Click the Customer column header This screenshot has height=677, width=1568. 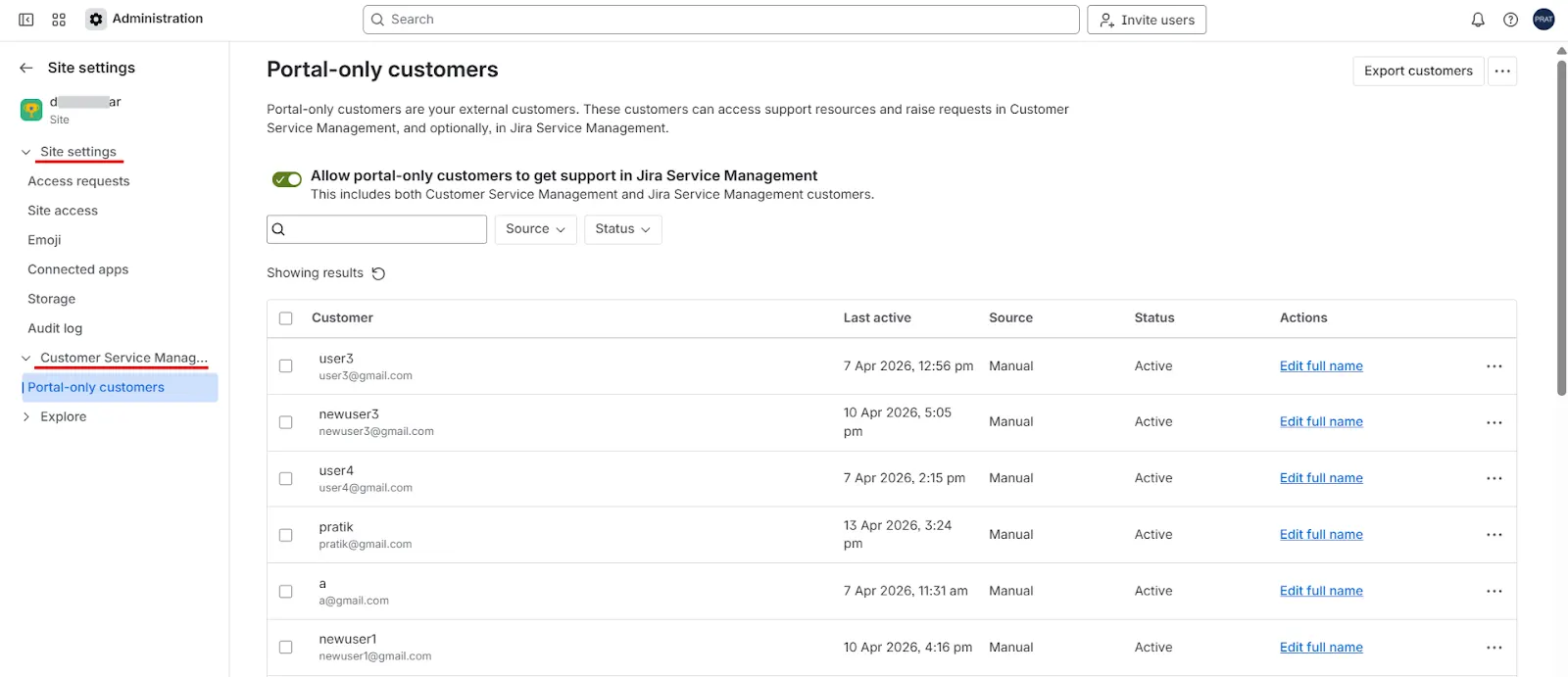(x=342, y=318)
